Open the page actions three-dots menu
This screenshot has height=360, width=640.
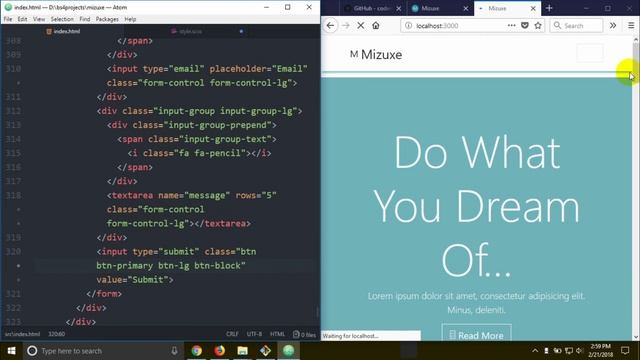click(x=511, y=25)
